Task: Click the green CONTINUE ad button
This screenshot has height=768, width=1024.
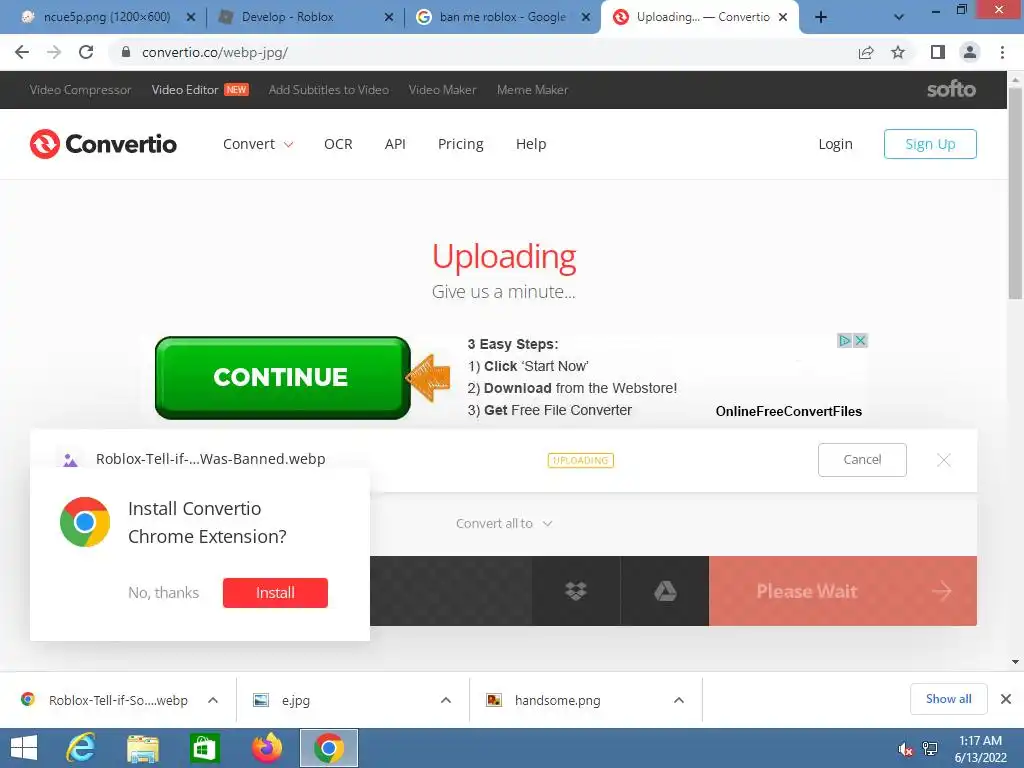Action: click(x=283, y=377)
